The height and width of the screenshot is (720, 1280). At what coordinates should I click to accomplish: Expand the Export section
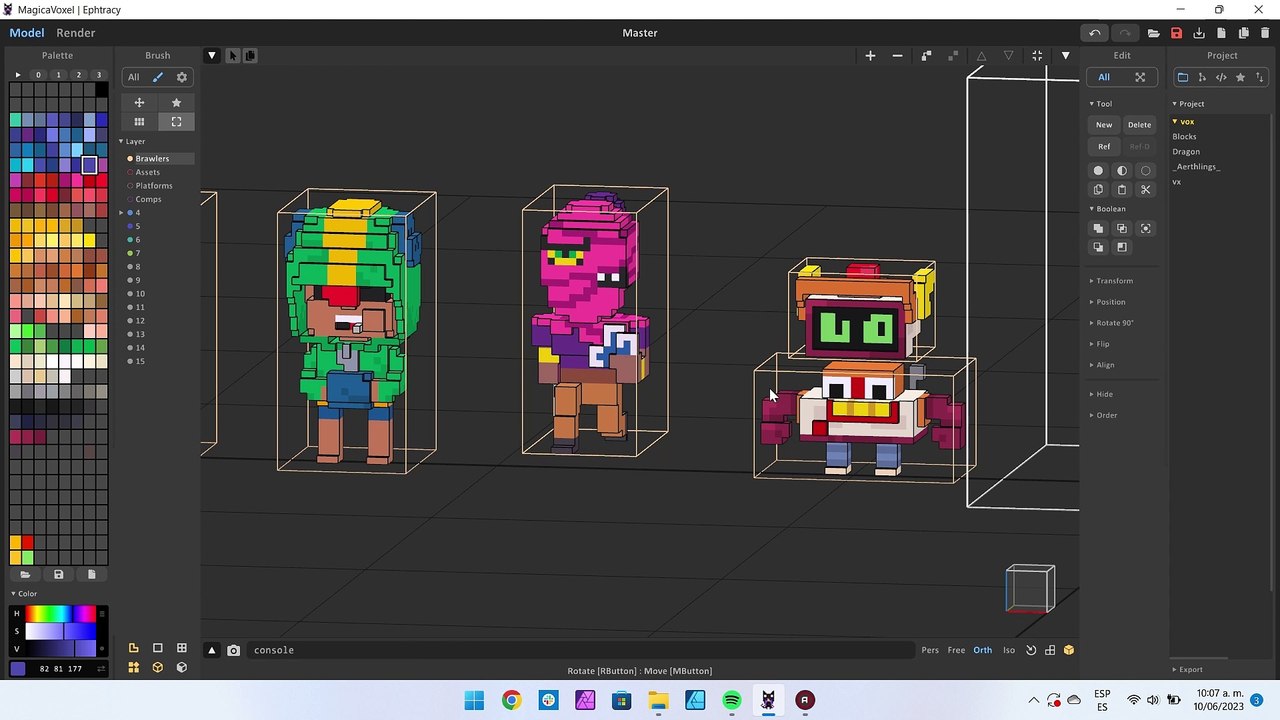pyautogui.click(x=1190, y=670)
